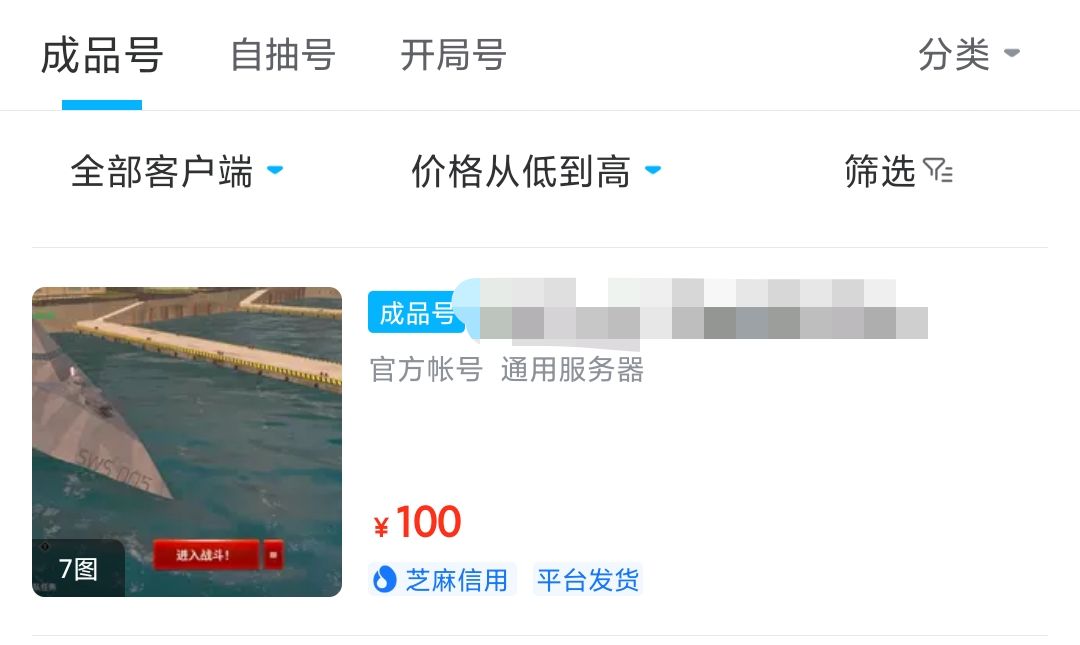The height and width of the screenshot is (645, 1080).
Task: Open the 全部客户端 filter dropdown
Action: (x=177, y=171)
